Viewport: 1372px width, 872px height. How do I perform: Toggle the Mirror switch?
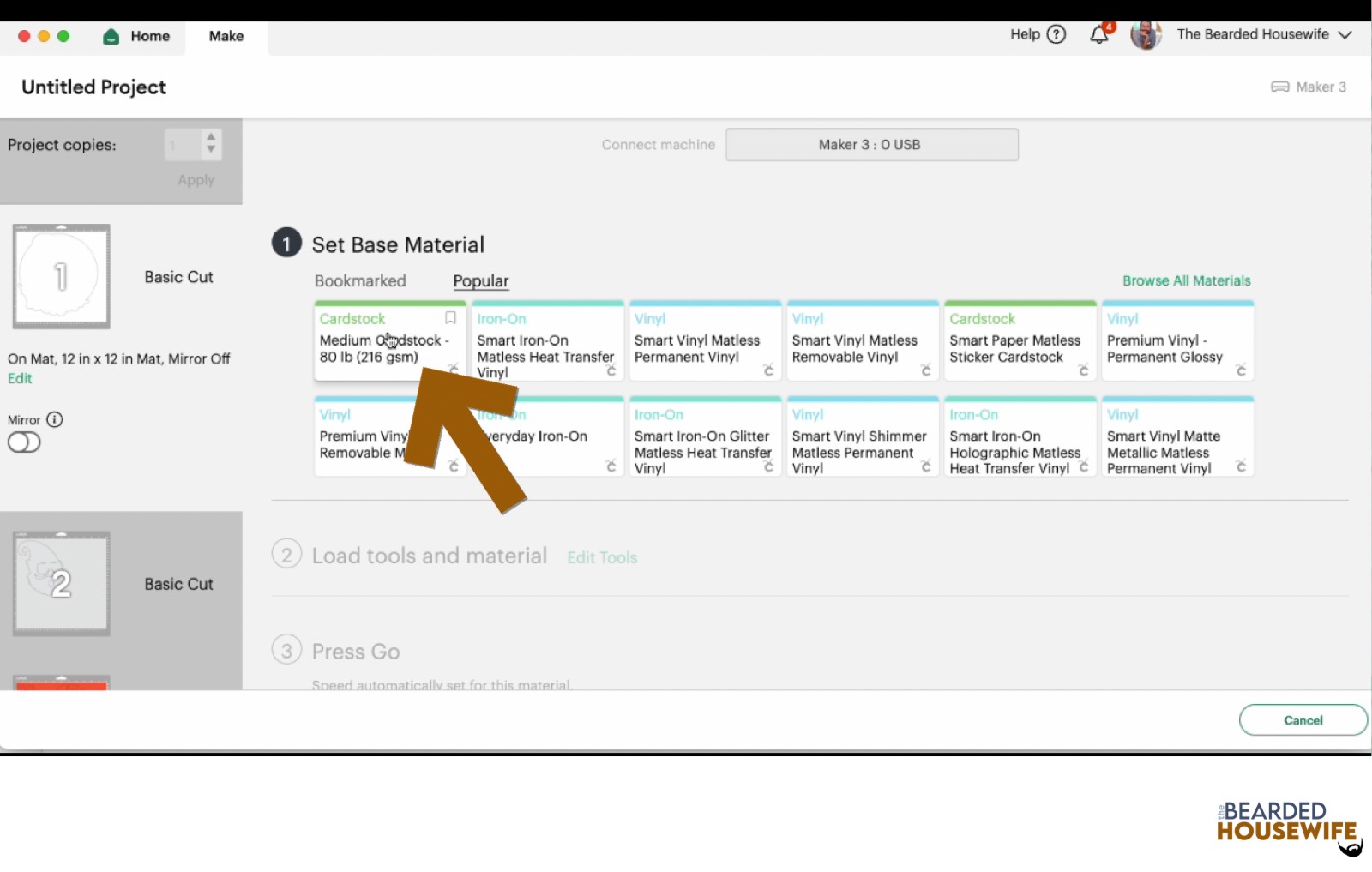24,442
